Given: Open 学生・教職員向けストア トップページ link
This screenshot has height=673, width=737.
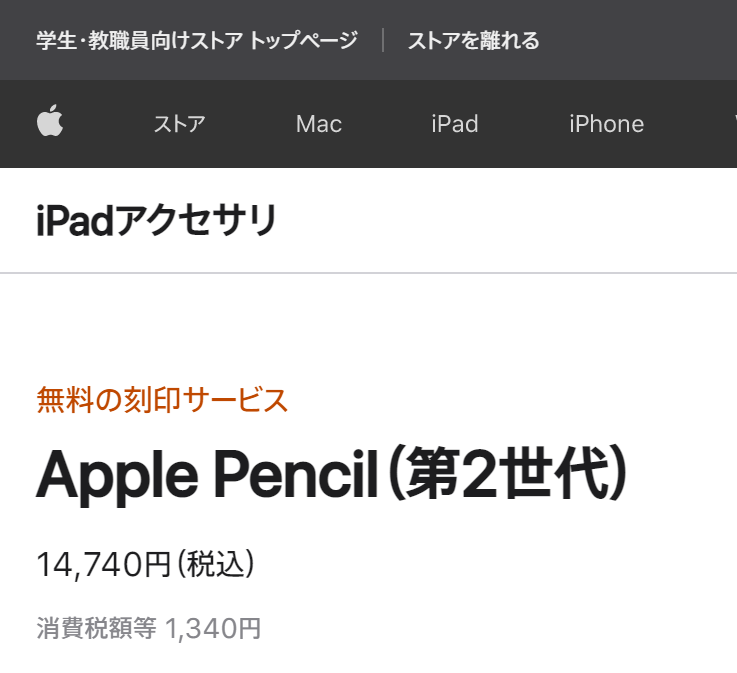Looking at the screenshot, I should (x=197, y=41).
